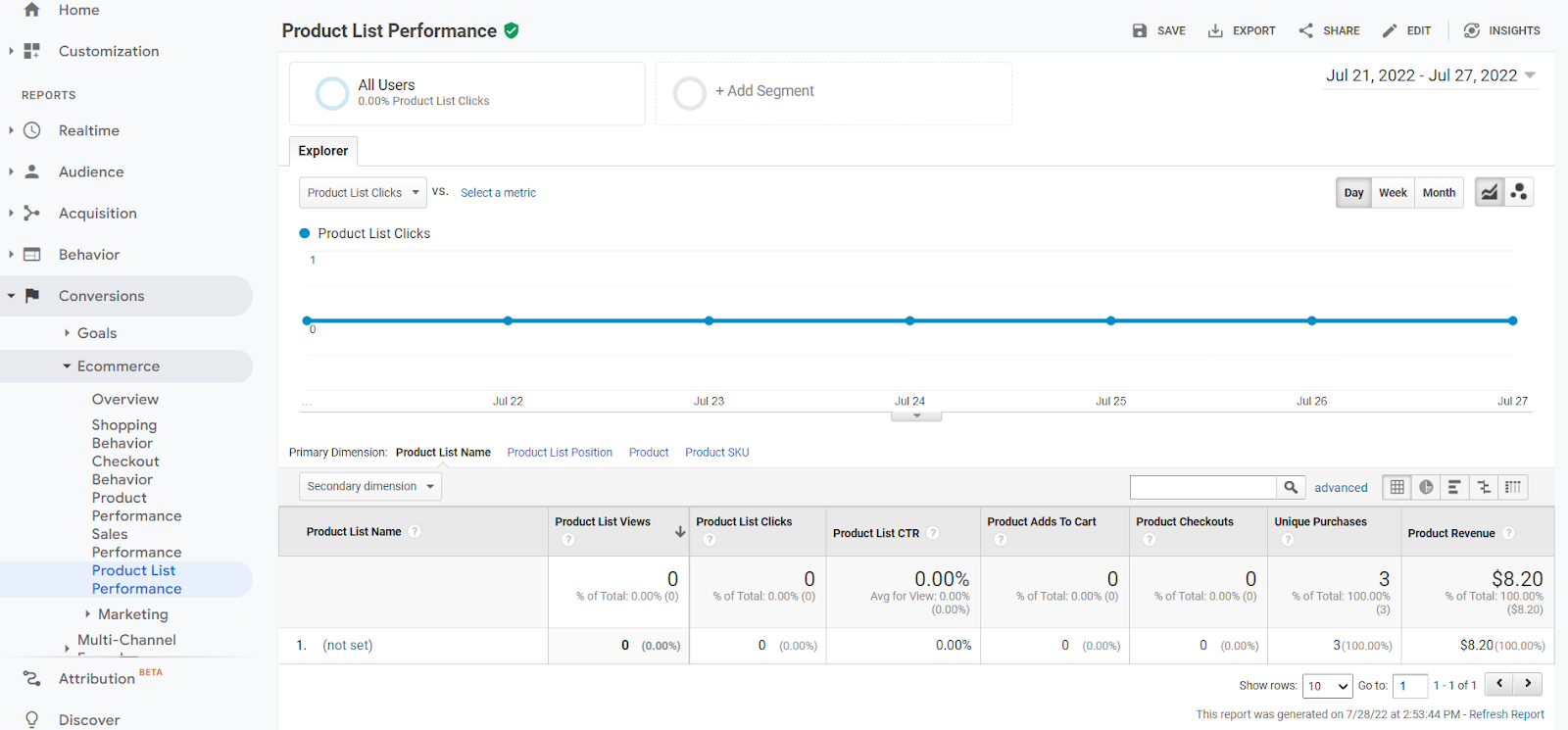Open the Behavior window icon
The height and width of the screenshot is (730, 1568).
[x=31, y=255]
